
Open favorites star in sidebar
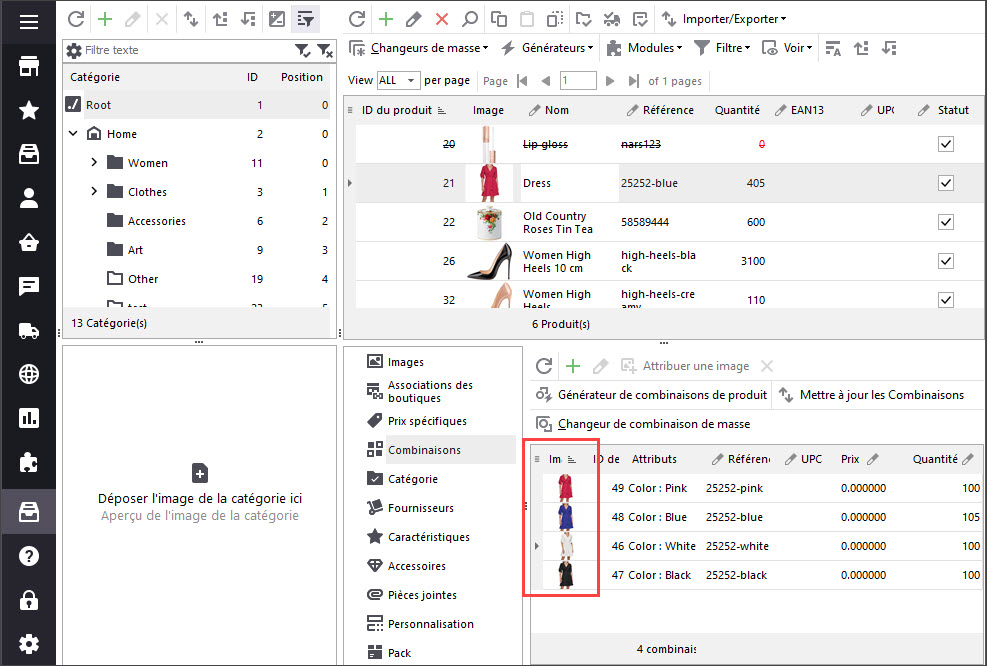pos(28,110)
